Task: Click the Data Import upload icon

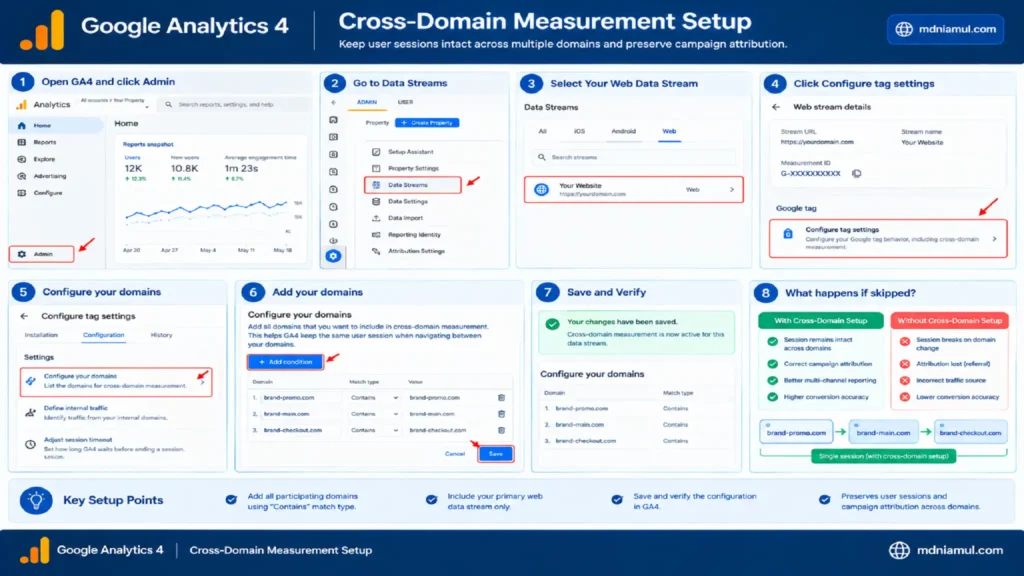Action: point(376,218)
